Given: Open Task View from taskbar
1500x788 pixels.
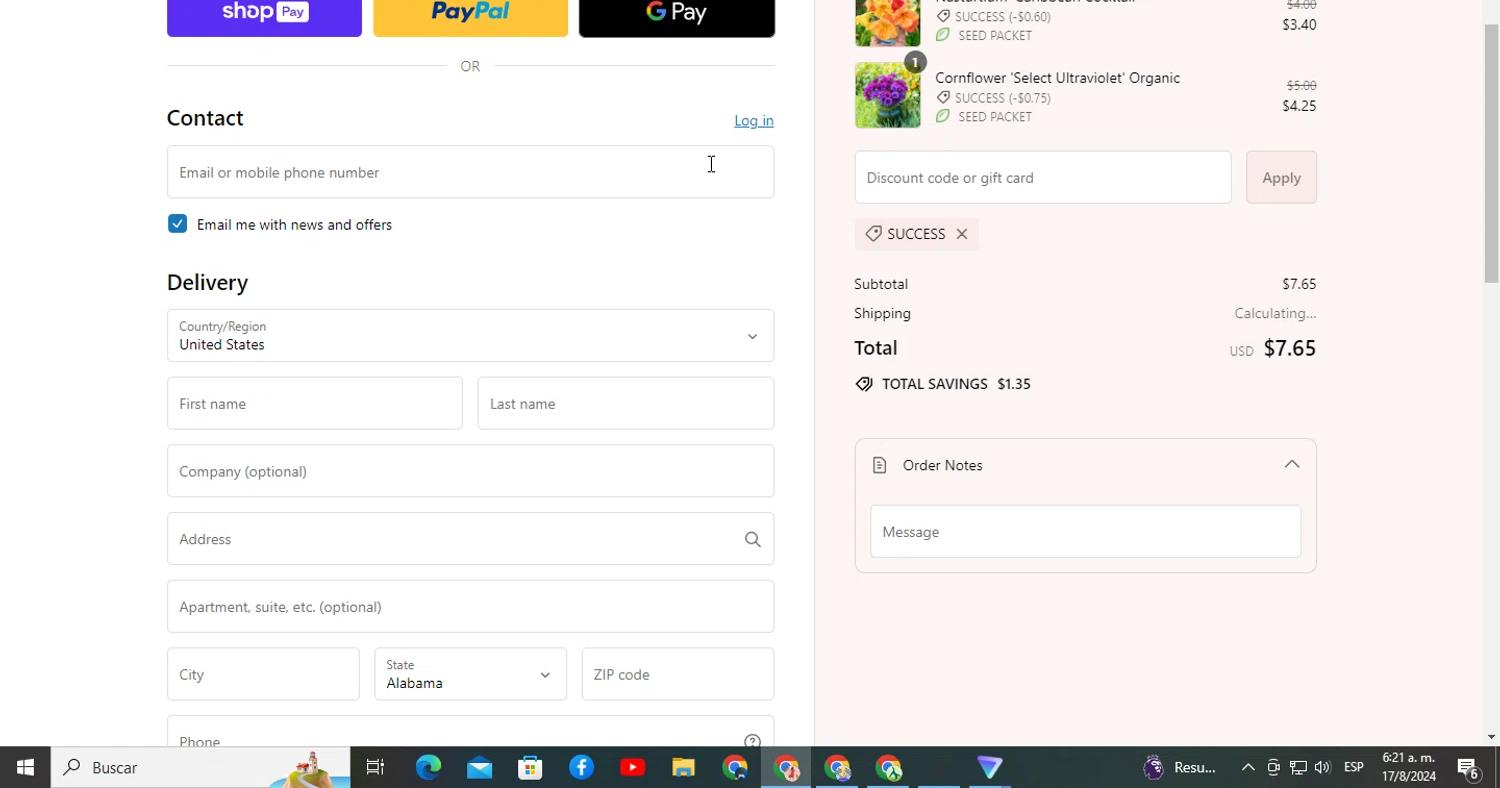Looking at the screenshot, I should [x=375, y=767].
